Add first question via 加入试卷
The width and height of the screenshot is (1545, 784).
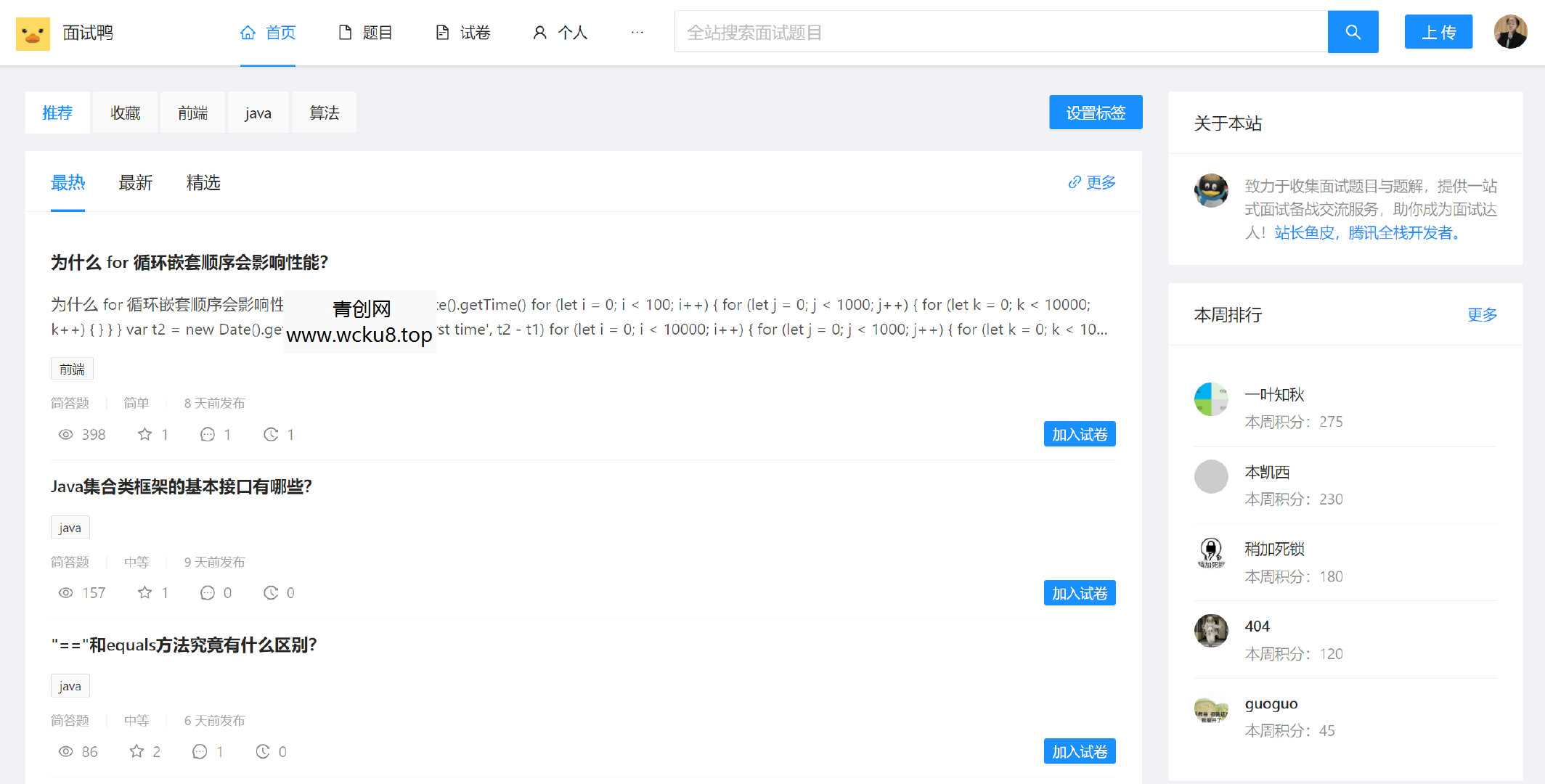(1079, 434)
